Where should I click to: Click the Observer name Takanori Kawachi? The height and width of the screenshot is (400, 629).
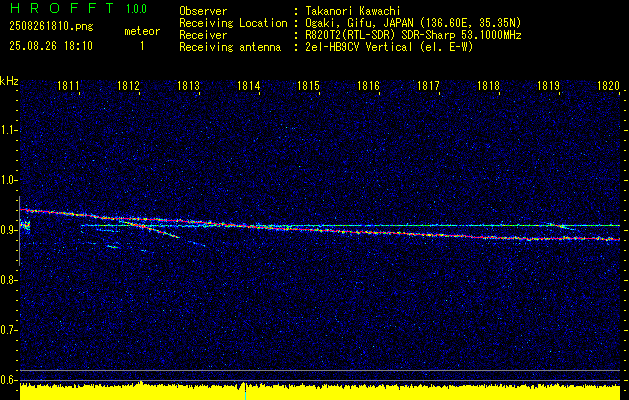click(353, 11)
